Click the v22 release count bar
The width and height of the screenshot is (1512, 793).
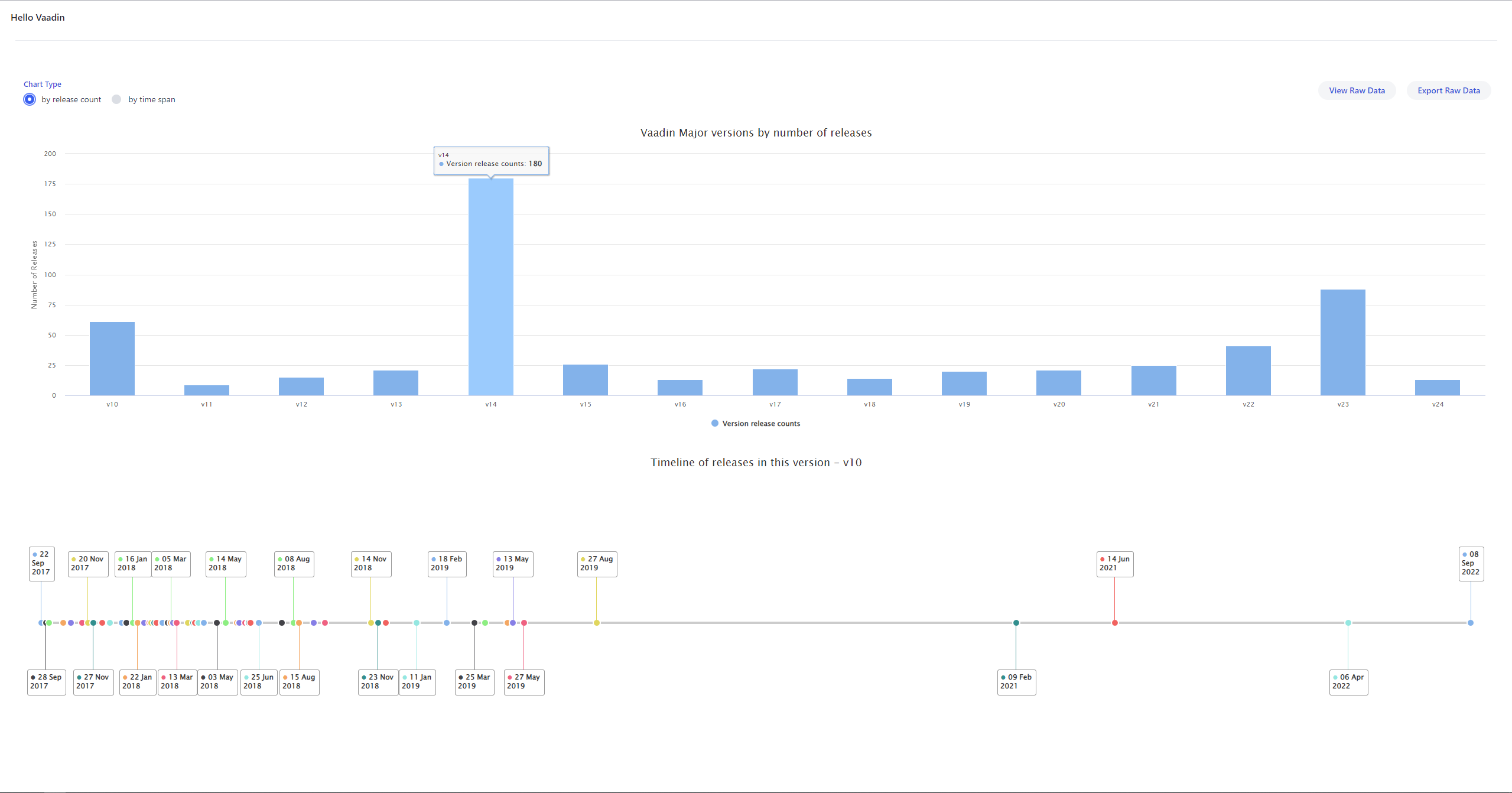pos(1248,370)
